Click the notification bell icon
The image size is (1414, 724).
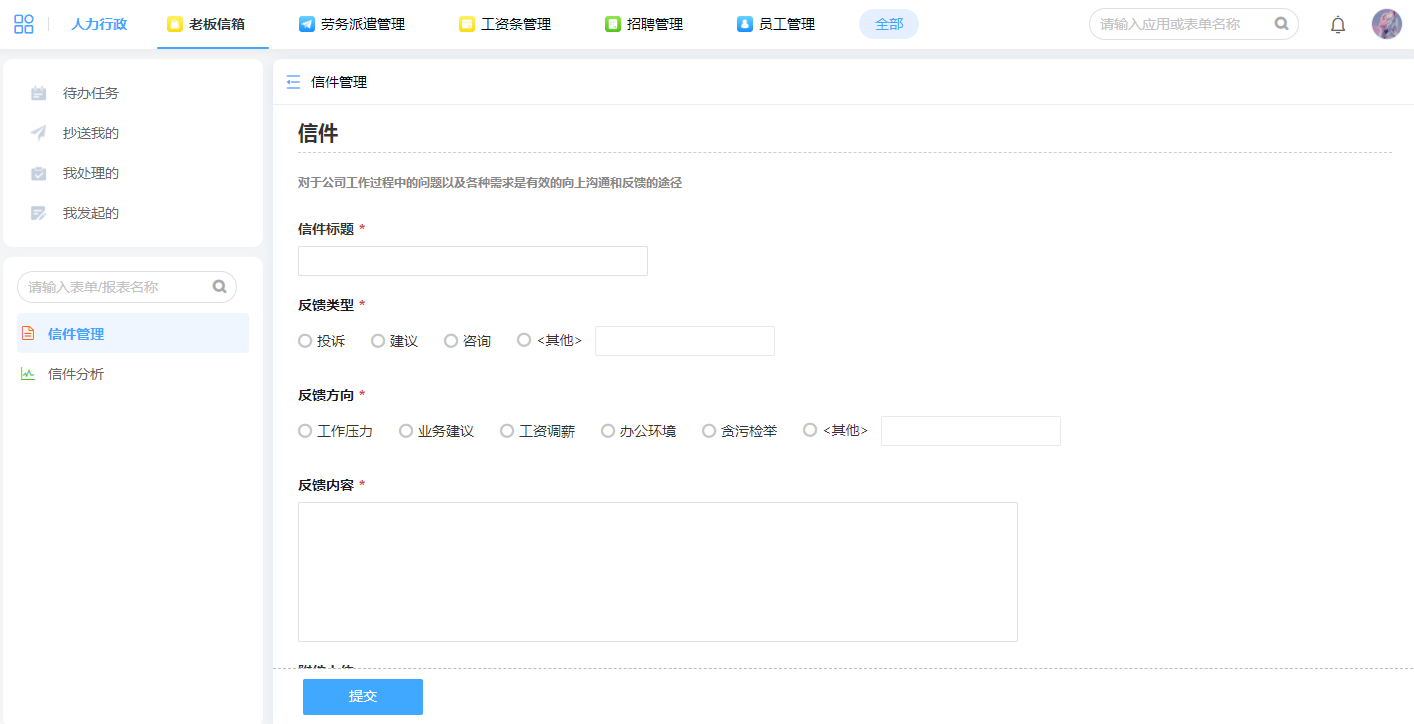tap(1337, 25)
